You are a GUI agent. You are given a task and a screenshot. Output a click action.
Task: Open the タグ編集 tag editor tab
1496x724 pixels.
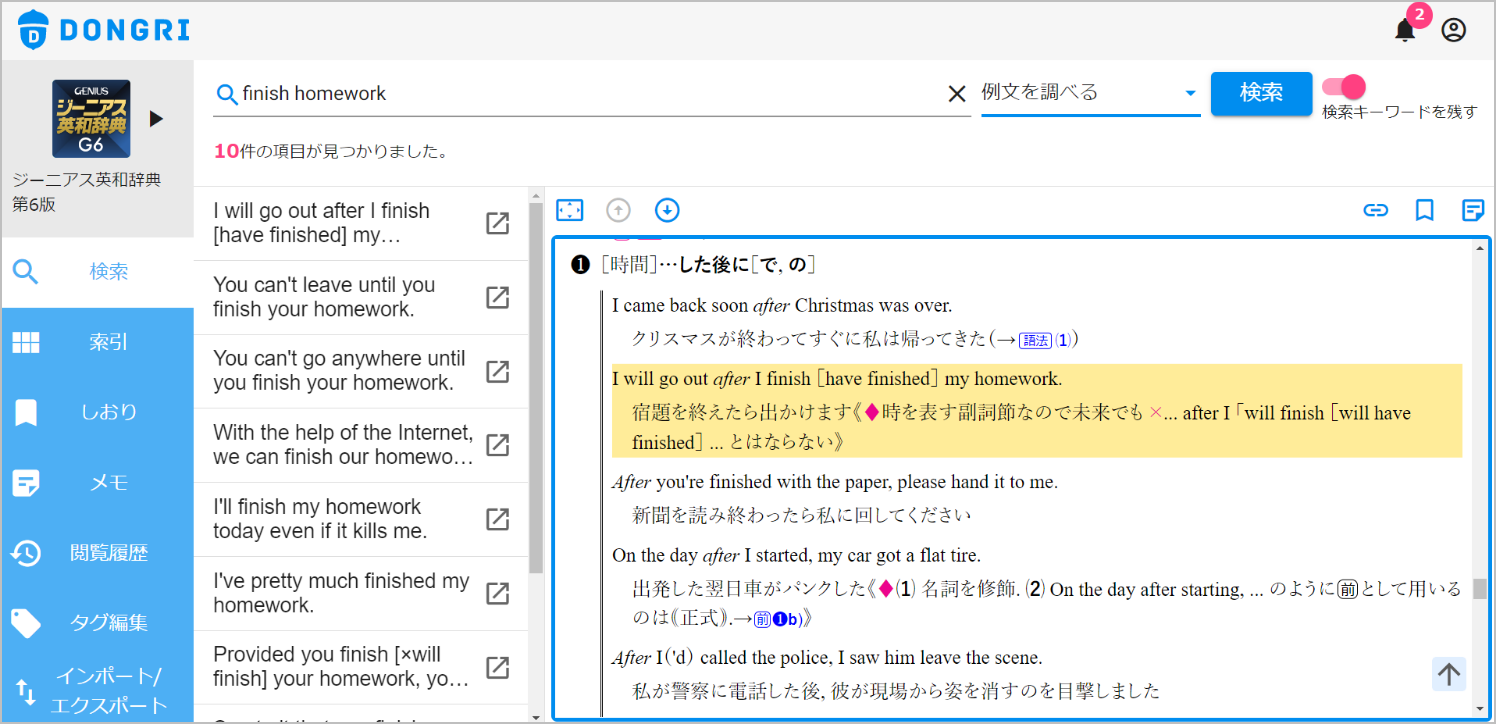97,622
